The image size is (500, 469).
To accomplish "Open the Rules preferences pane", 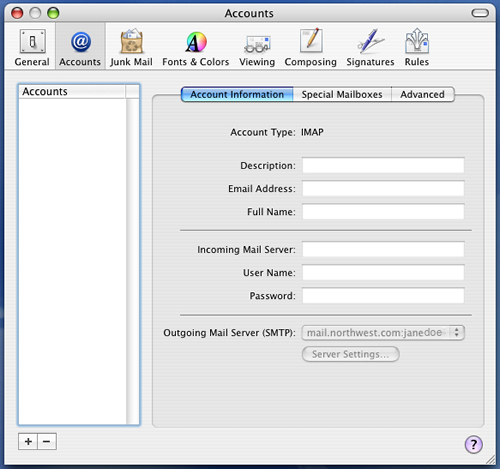I will [417, 47].
